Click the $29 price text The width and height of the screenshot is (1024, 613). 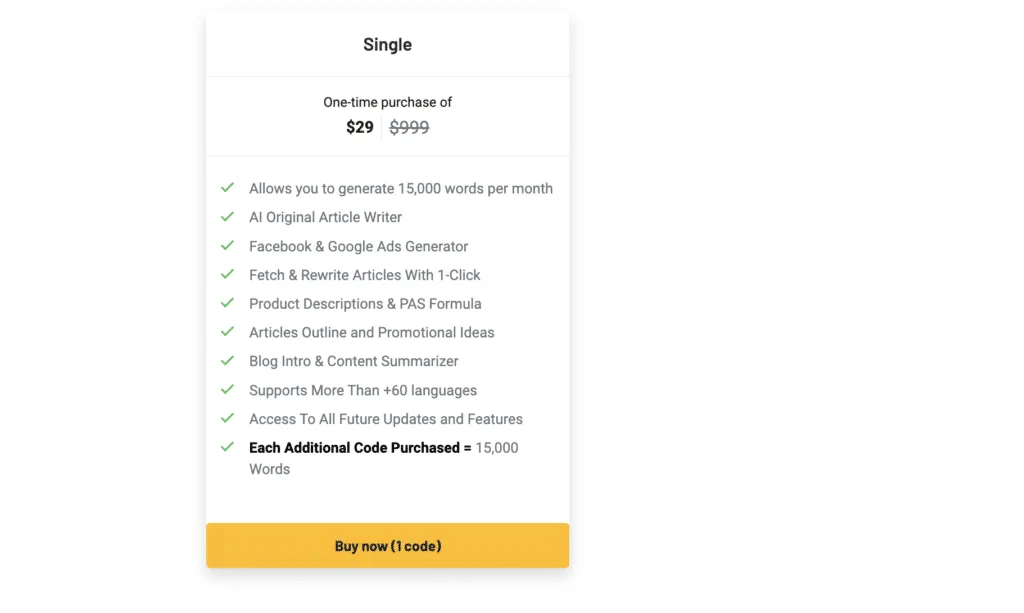click(x=360, y=127)
